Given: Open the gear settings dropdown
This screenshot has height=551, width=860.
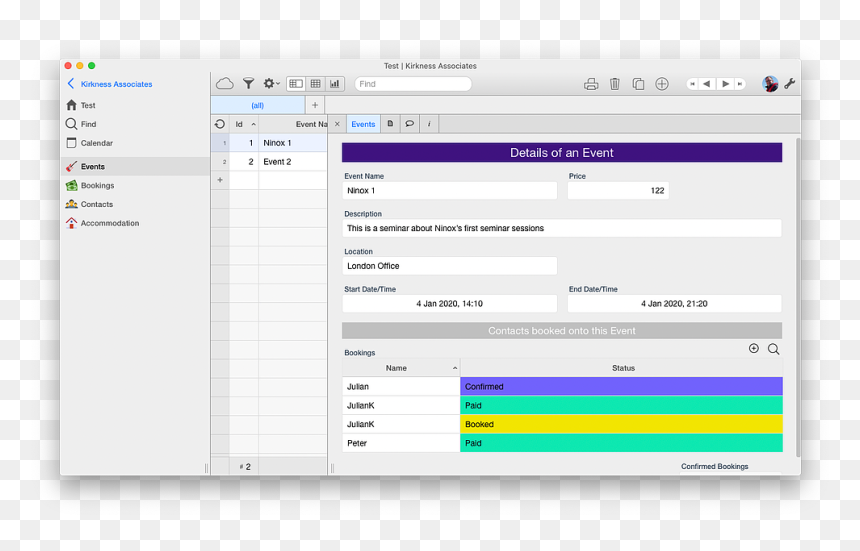Looking at the screenshot, I should point(271,84).
